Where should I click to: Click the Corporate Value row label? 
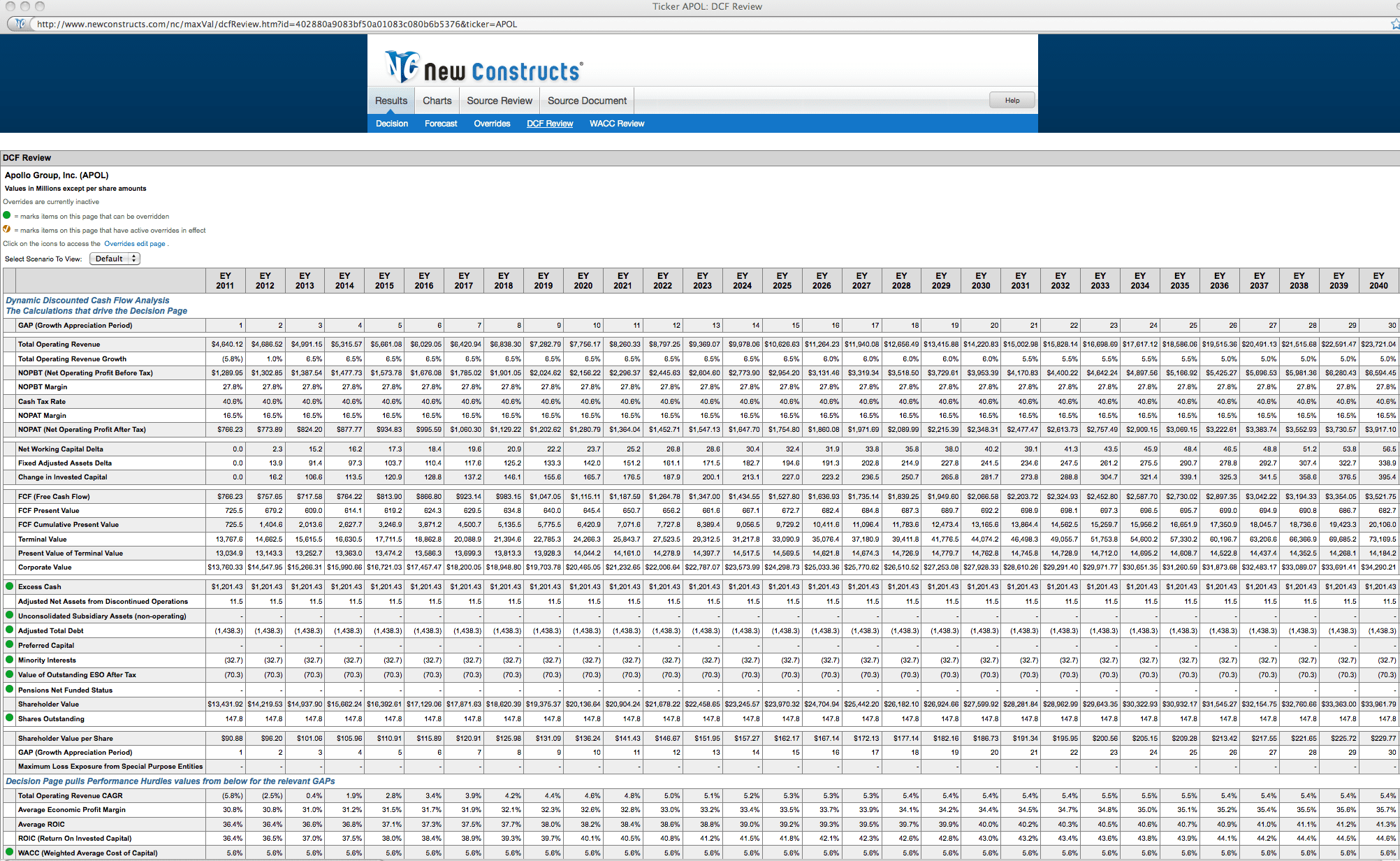45,567
